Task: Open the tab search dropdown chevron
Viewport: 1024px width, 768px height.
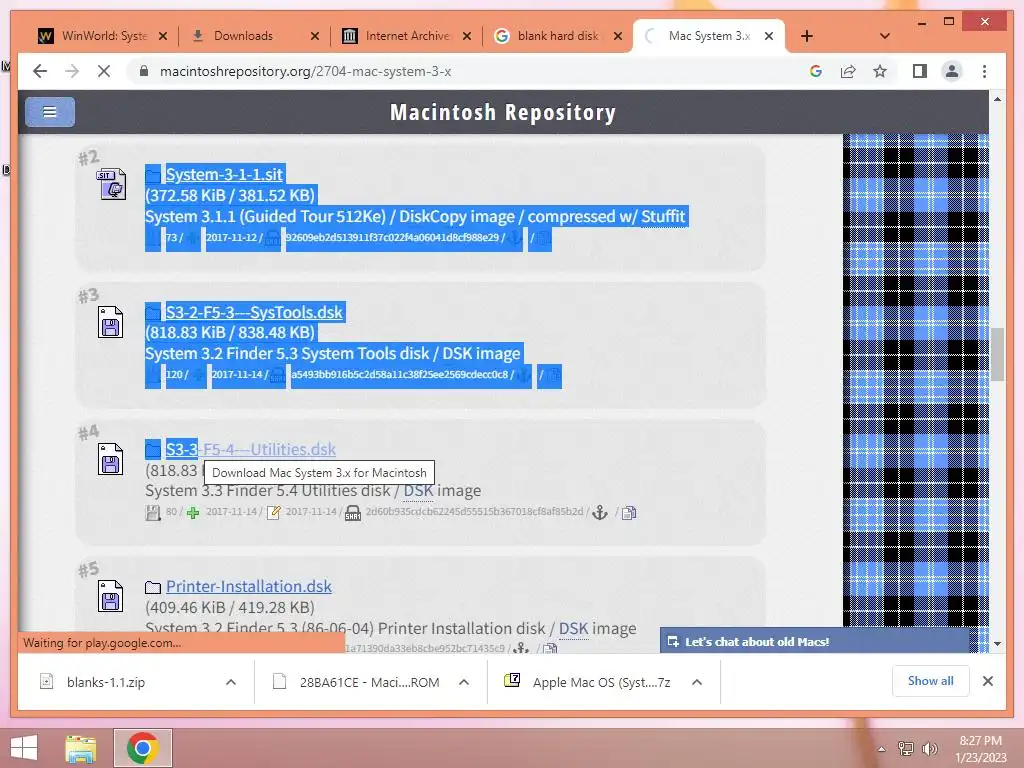Action: (885, 36)
